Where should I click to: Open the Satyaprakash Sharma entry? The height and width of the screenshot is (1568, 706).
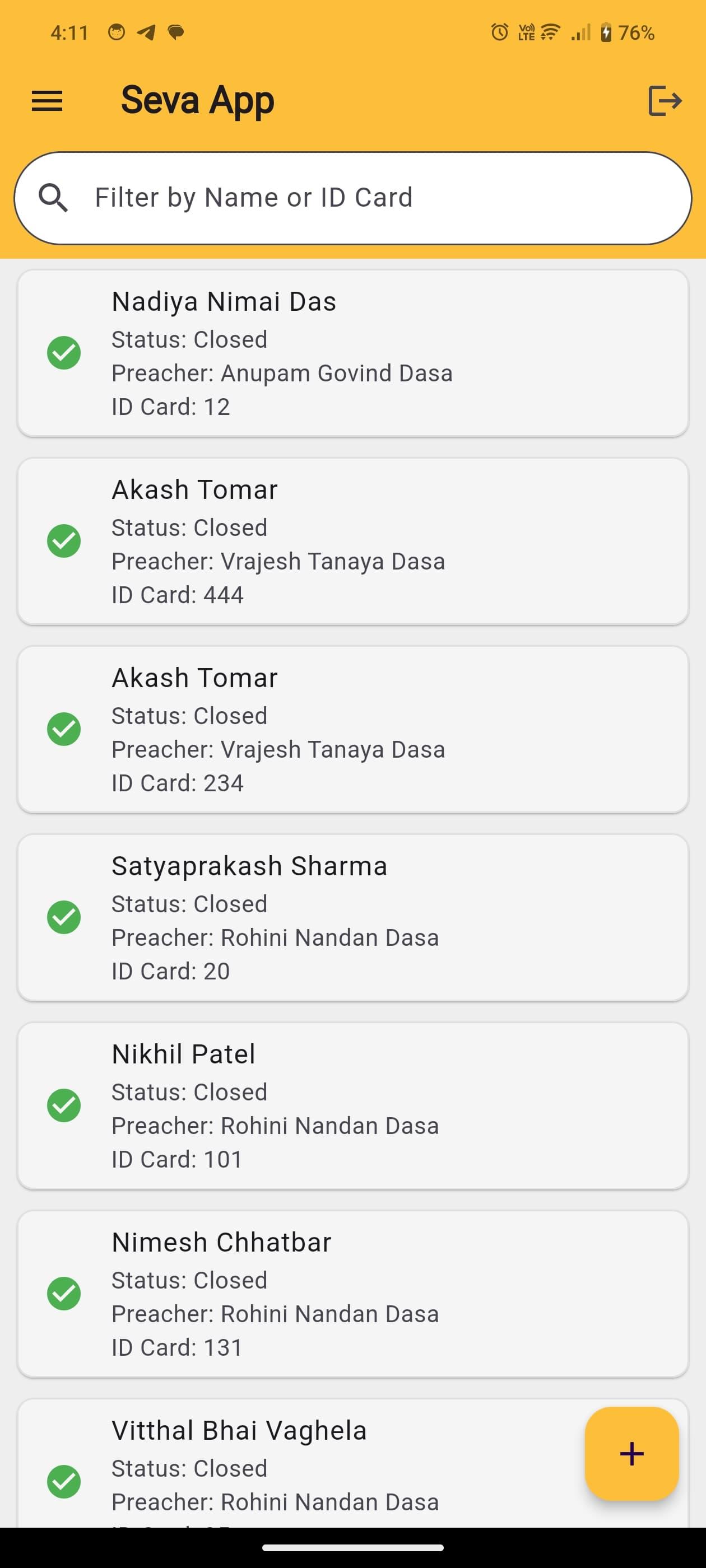point(352,917)
